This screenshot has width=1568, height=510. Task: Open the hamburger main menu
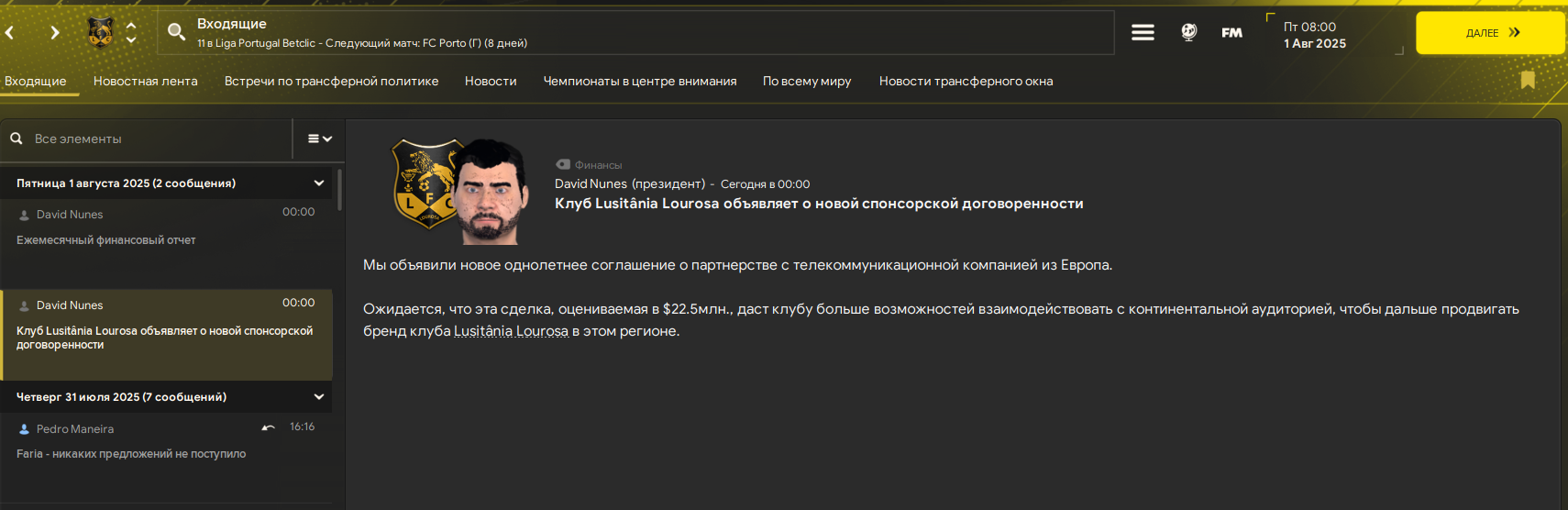1143,32
